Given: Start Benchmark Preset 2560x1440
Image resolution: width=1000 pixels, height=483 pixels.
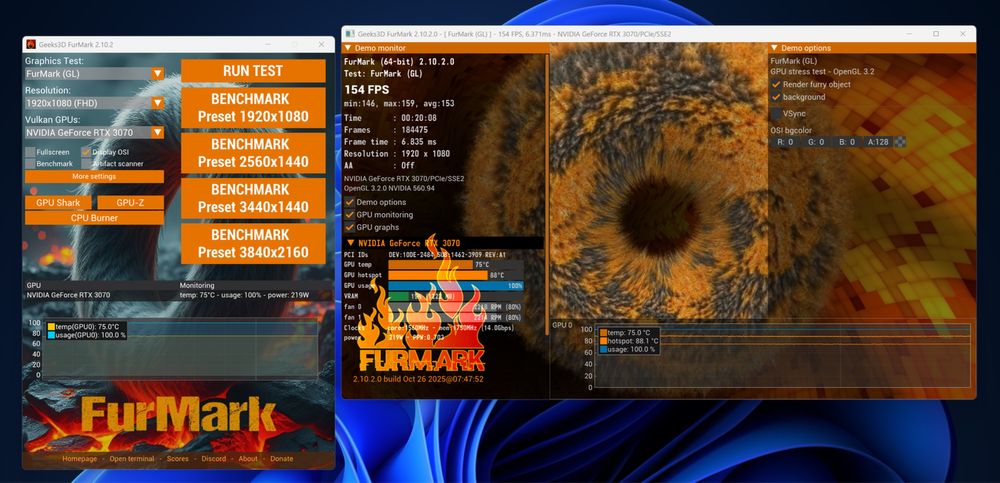Looking at the screenshot, I should (253, 153).
